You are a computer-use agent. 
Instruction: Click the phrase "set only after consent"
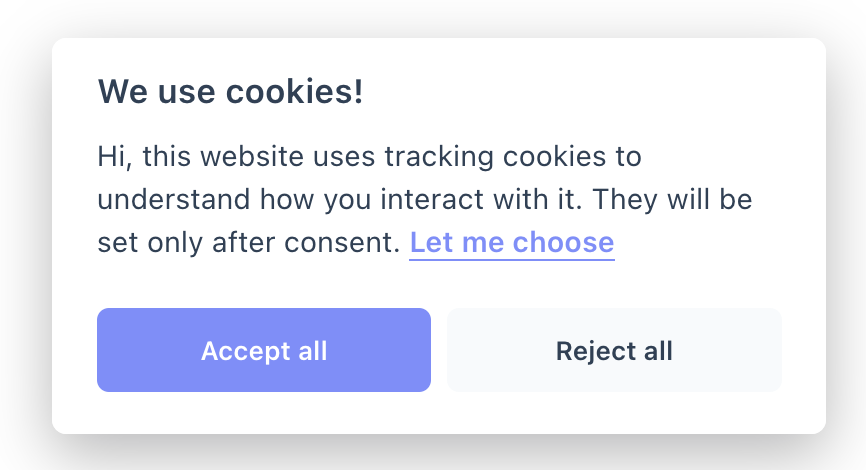tap(247, 243)
